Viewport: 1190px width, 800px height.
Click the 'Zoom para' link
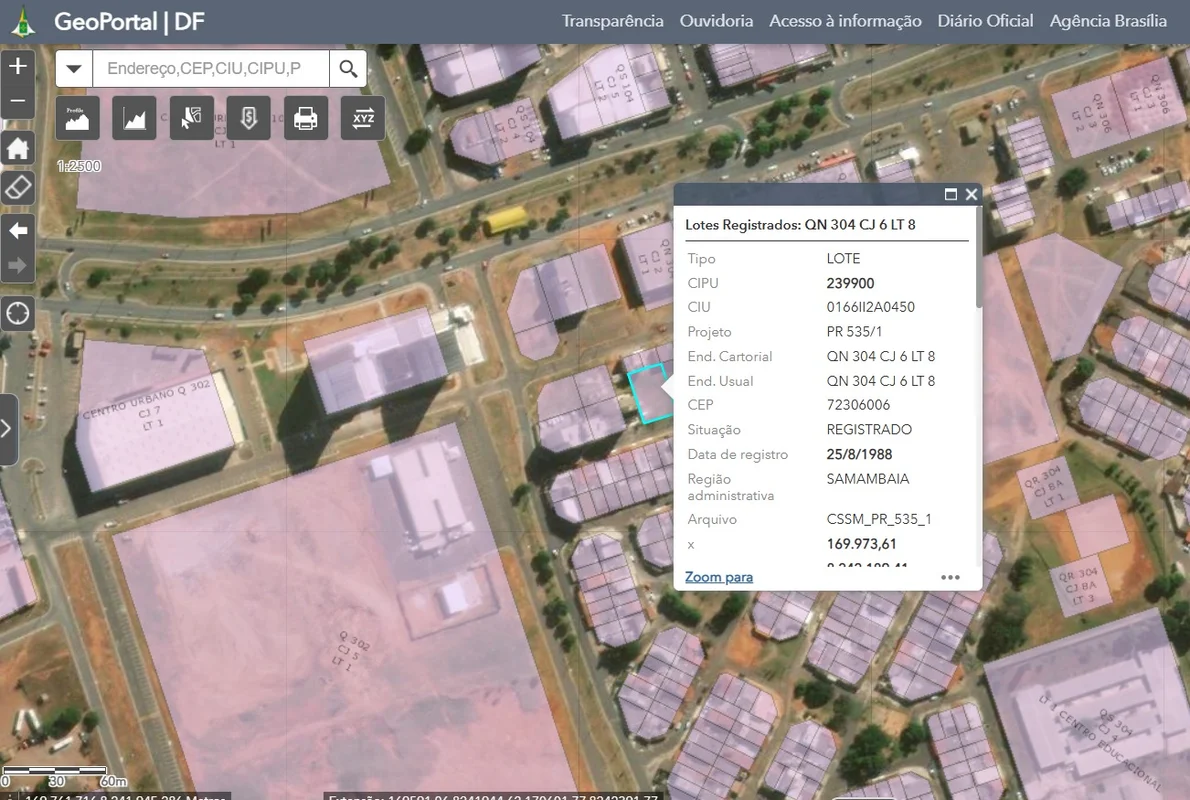718,577
